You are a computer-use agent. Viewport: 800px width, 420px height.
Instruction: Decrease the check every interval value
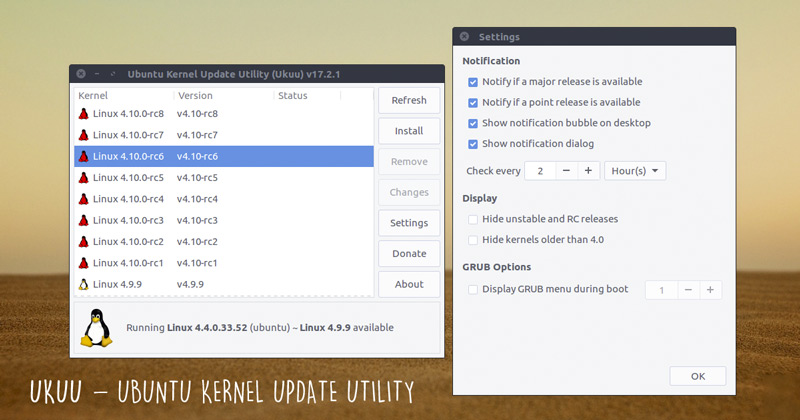pos(566,171)
